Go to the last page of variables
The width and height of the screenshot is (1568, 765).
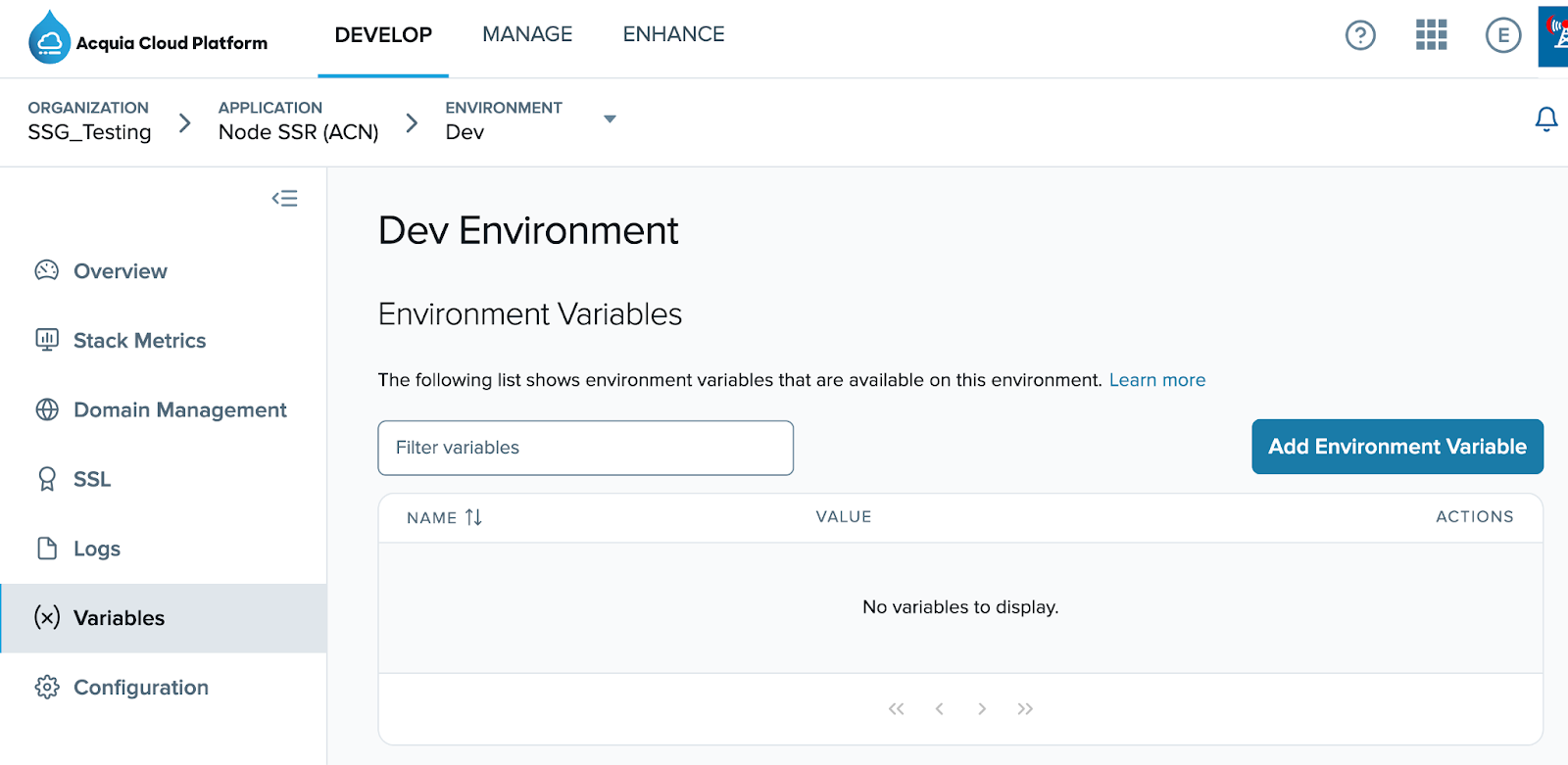pyautogui.click(x=1025, y=708)
